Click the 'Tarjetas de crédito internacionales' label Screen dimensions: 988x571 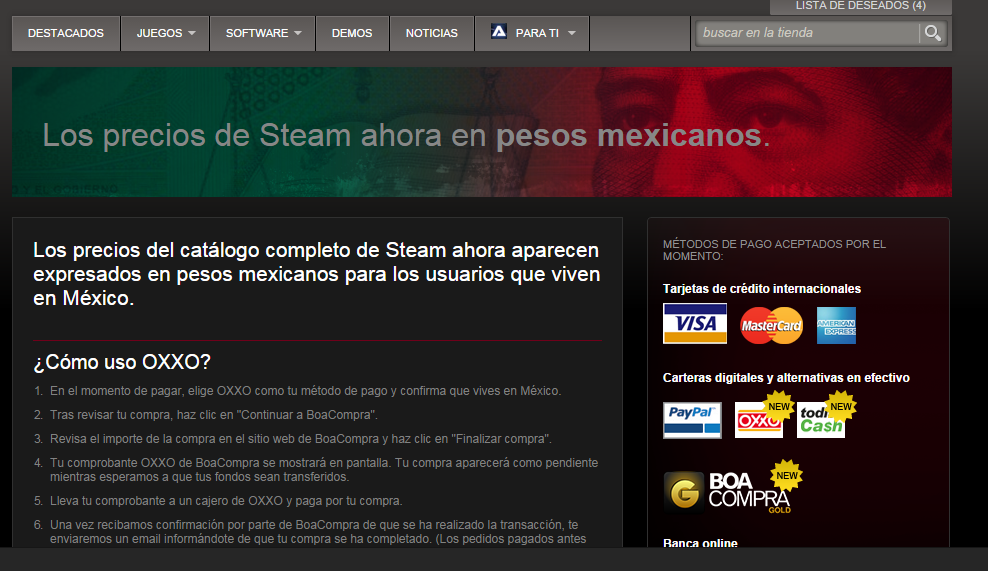pyautogui.click(x=761, y=289)
